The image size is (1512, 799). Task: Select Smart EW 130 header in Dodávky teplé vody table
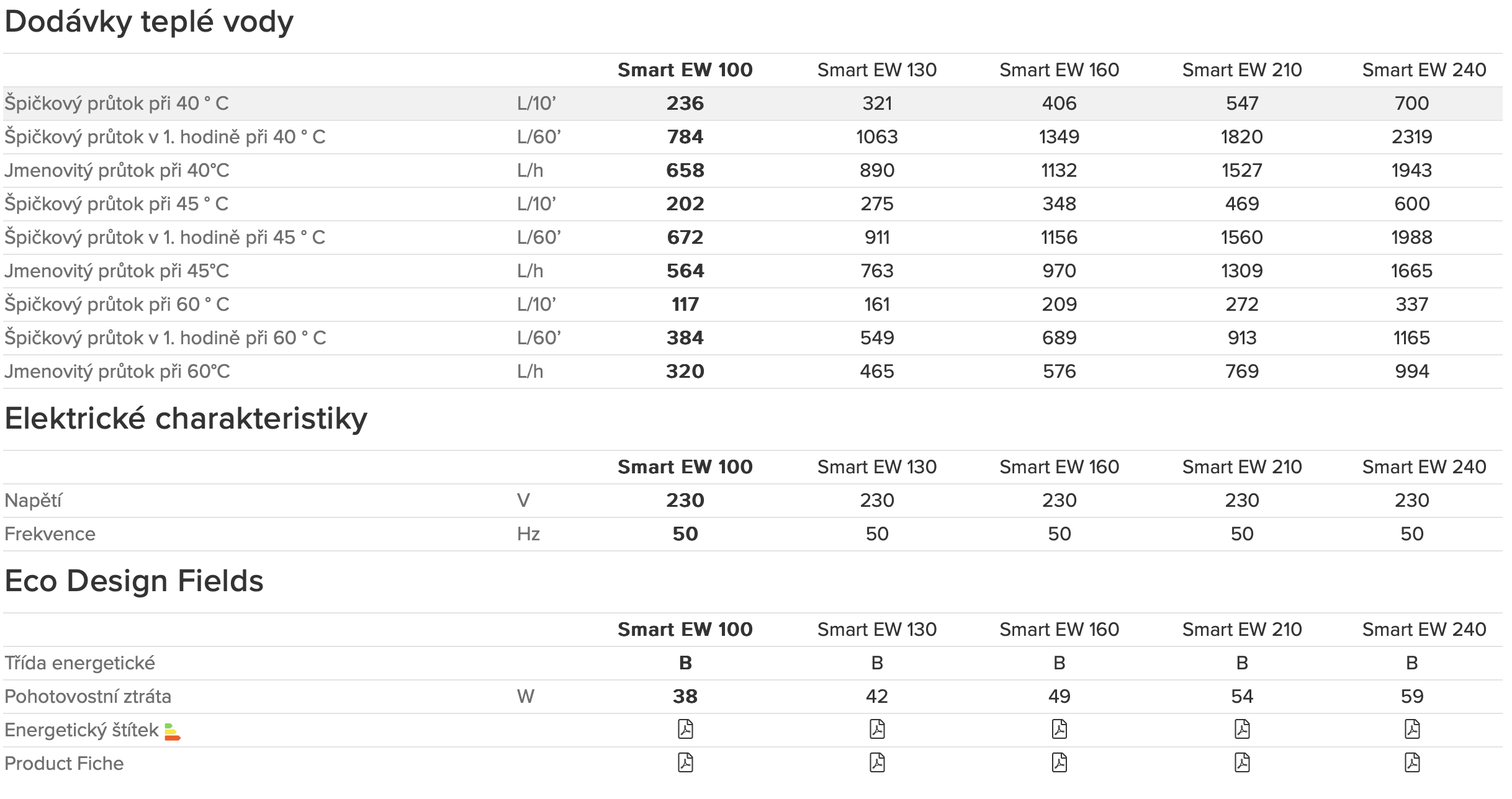[x=876, y=70]
